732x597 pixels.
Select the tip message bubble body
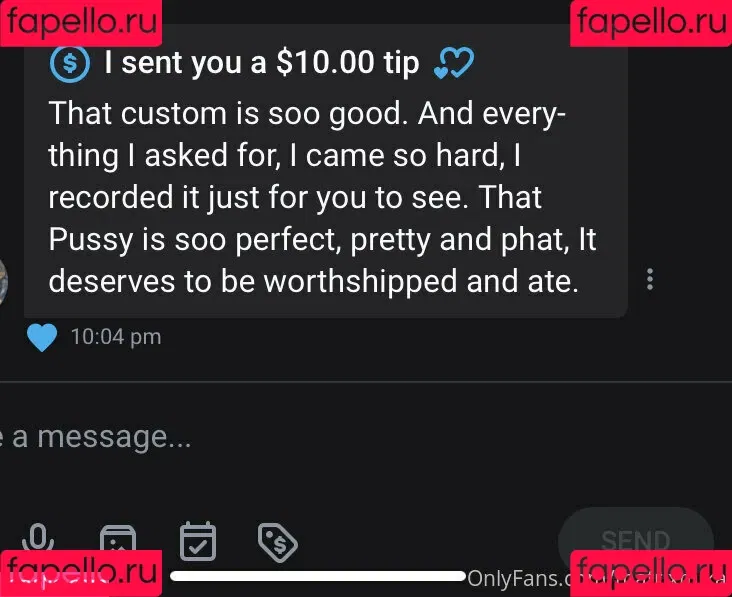[x=326, y=170]
